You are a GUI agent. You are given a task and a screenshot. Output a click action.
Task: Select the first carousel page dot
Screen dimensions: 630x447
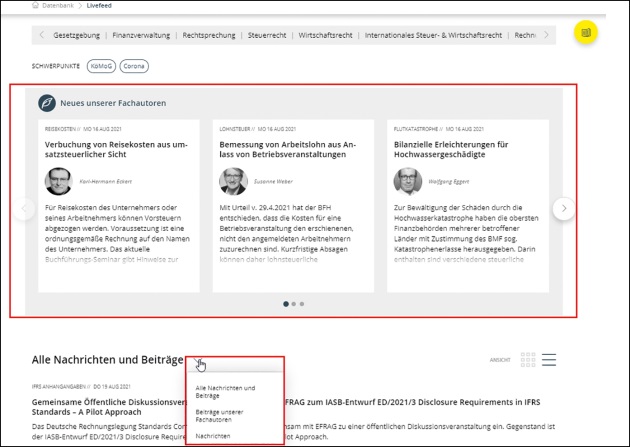(x=285, y=303)
